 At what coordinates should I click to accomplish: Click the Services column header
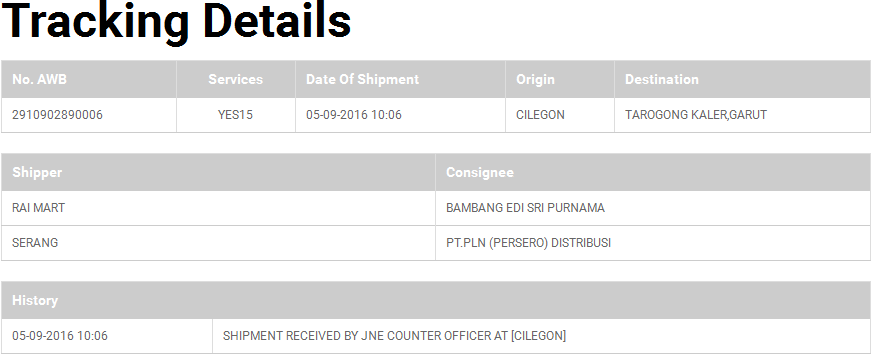coord(235,79)
